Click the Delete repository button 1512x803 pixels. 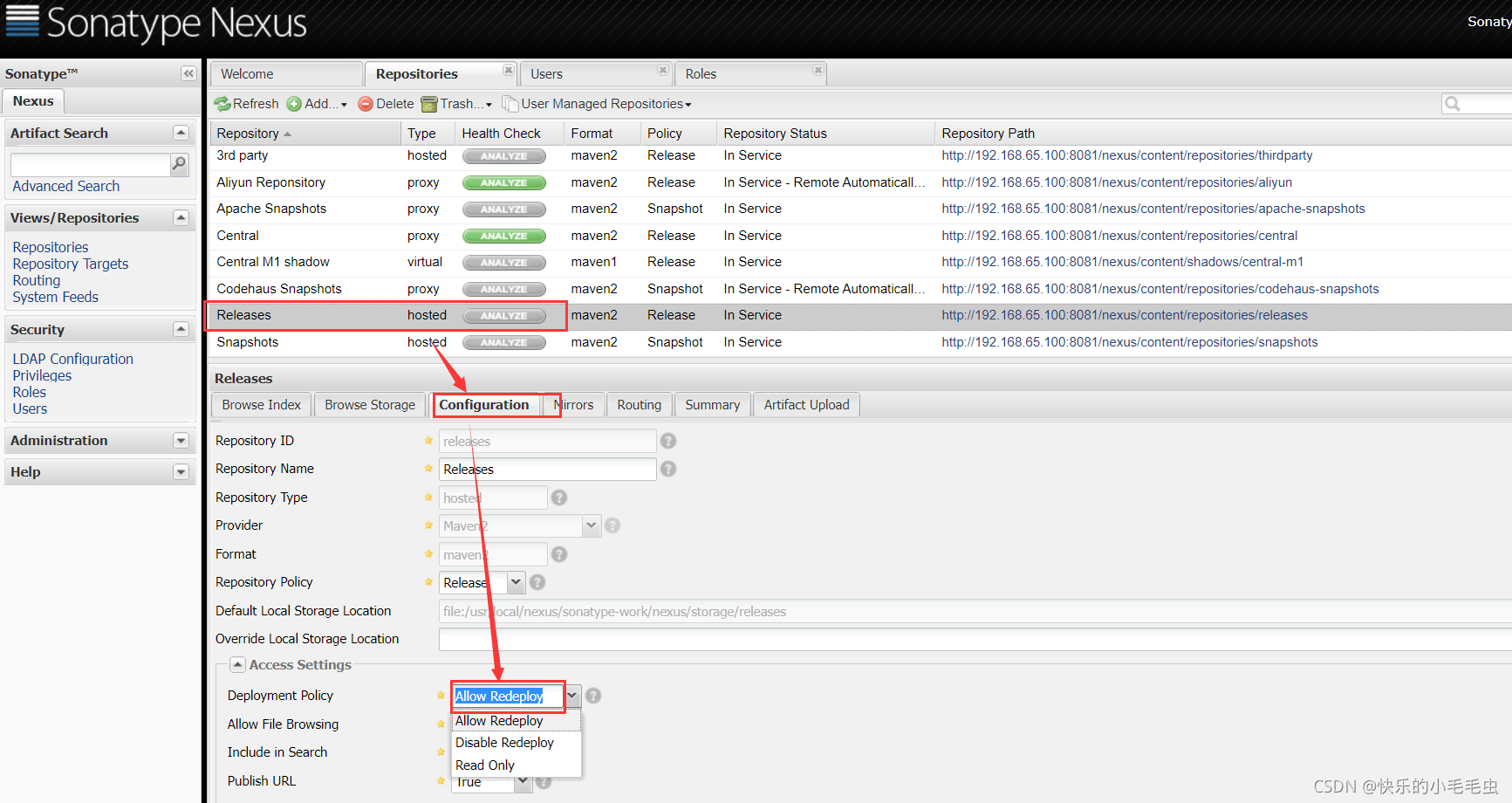(386, 104)
